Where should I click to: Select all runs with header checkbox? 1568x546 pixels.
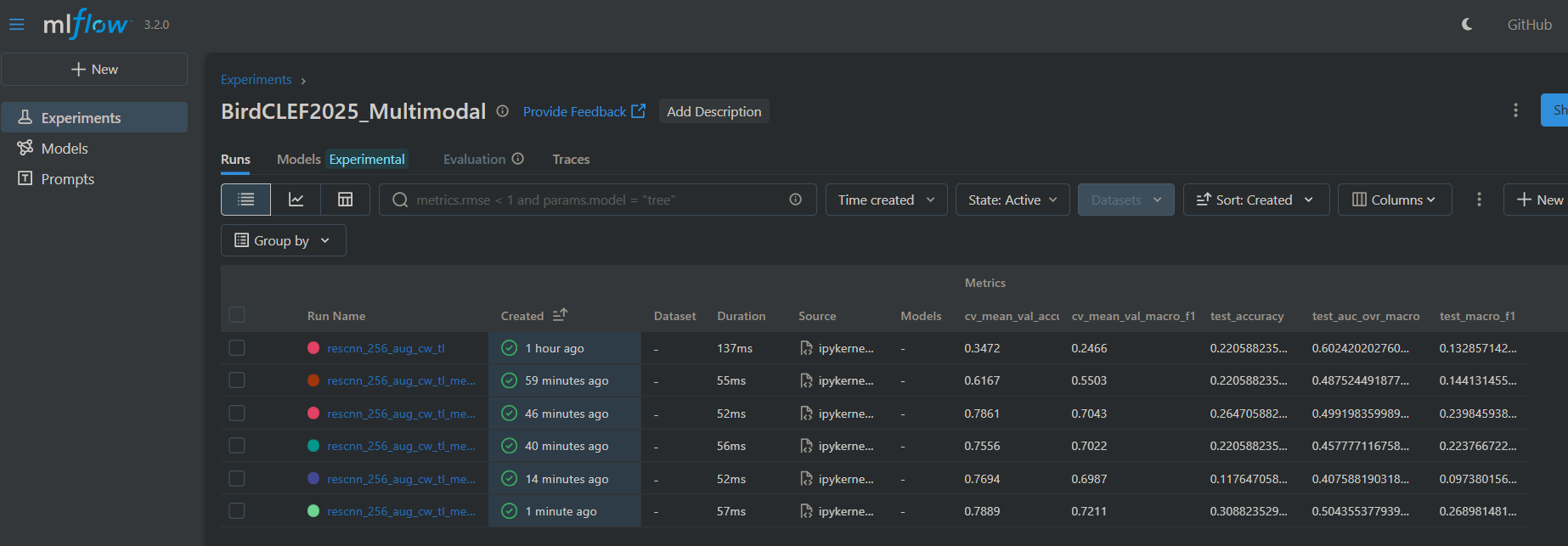pos(237,315)
